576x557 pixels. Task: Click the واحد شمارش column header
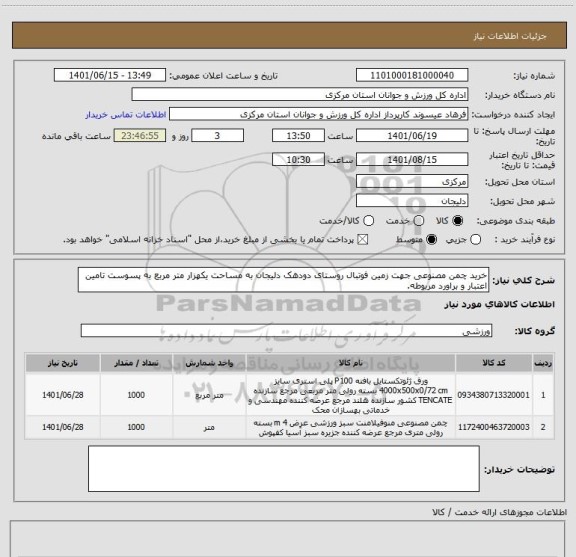coord(209,363)
